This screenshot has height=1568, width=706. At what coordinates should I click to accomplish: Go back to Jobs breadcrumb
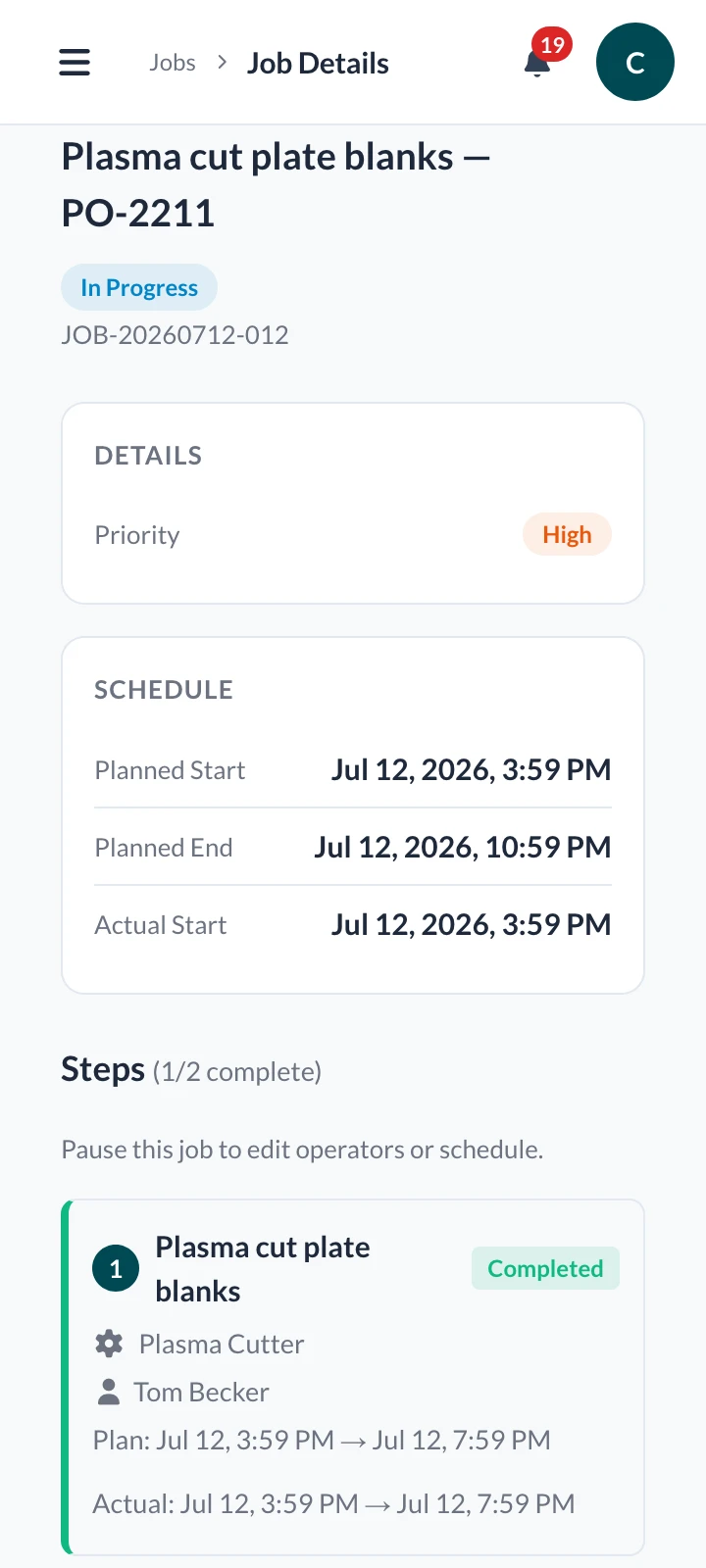coord(173,63)
